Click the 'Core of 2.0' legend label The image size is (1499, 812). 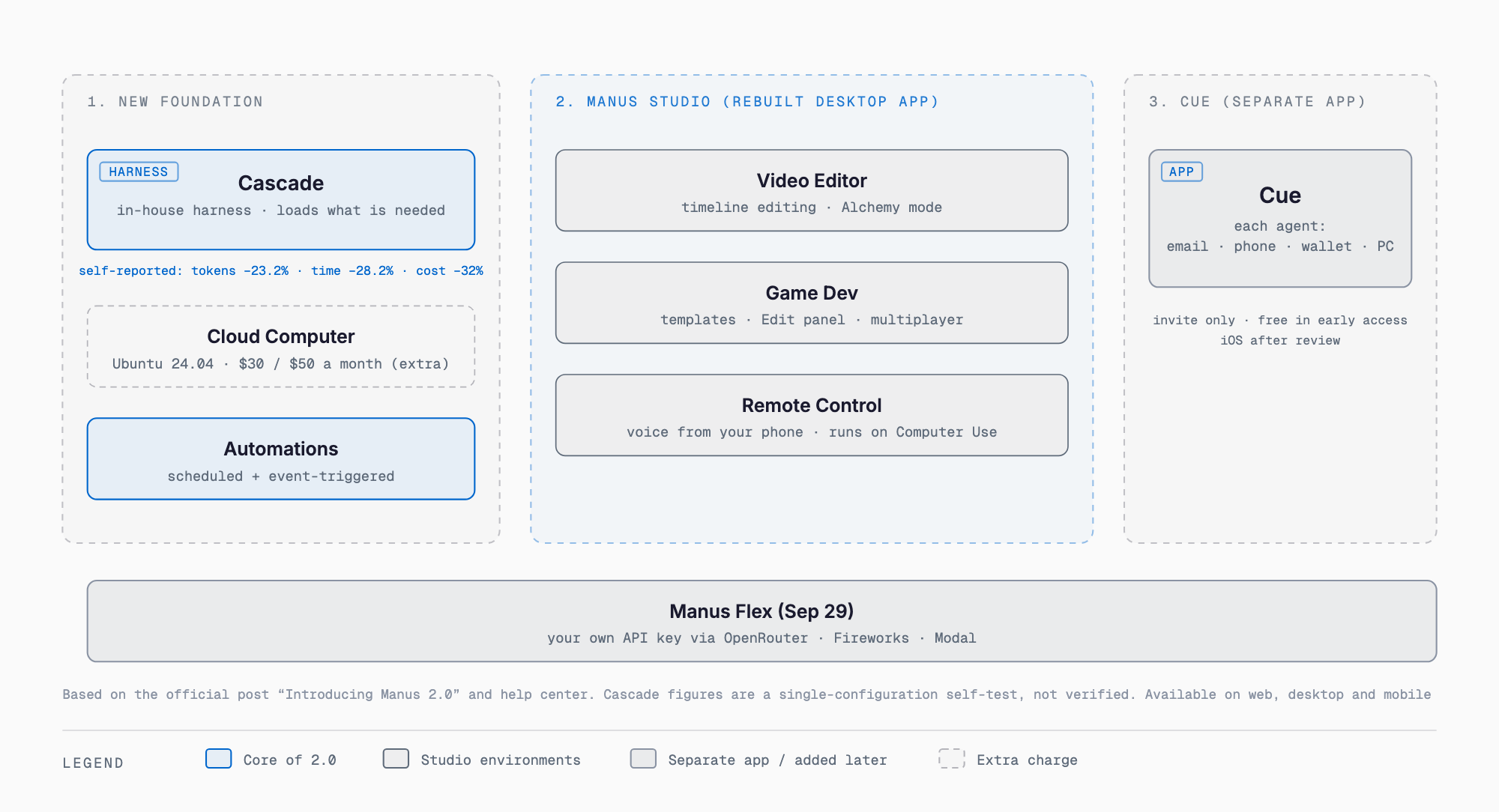pos(290,760)
